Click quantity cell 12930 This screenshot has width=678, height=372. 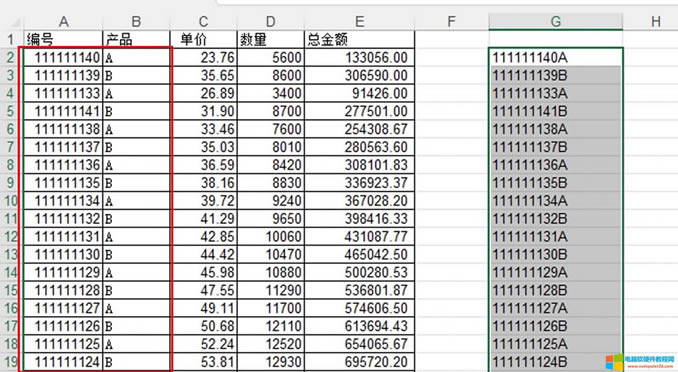point(271,362)
